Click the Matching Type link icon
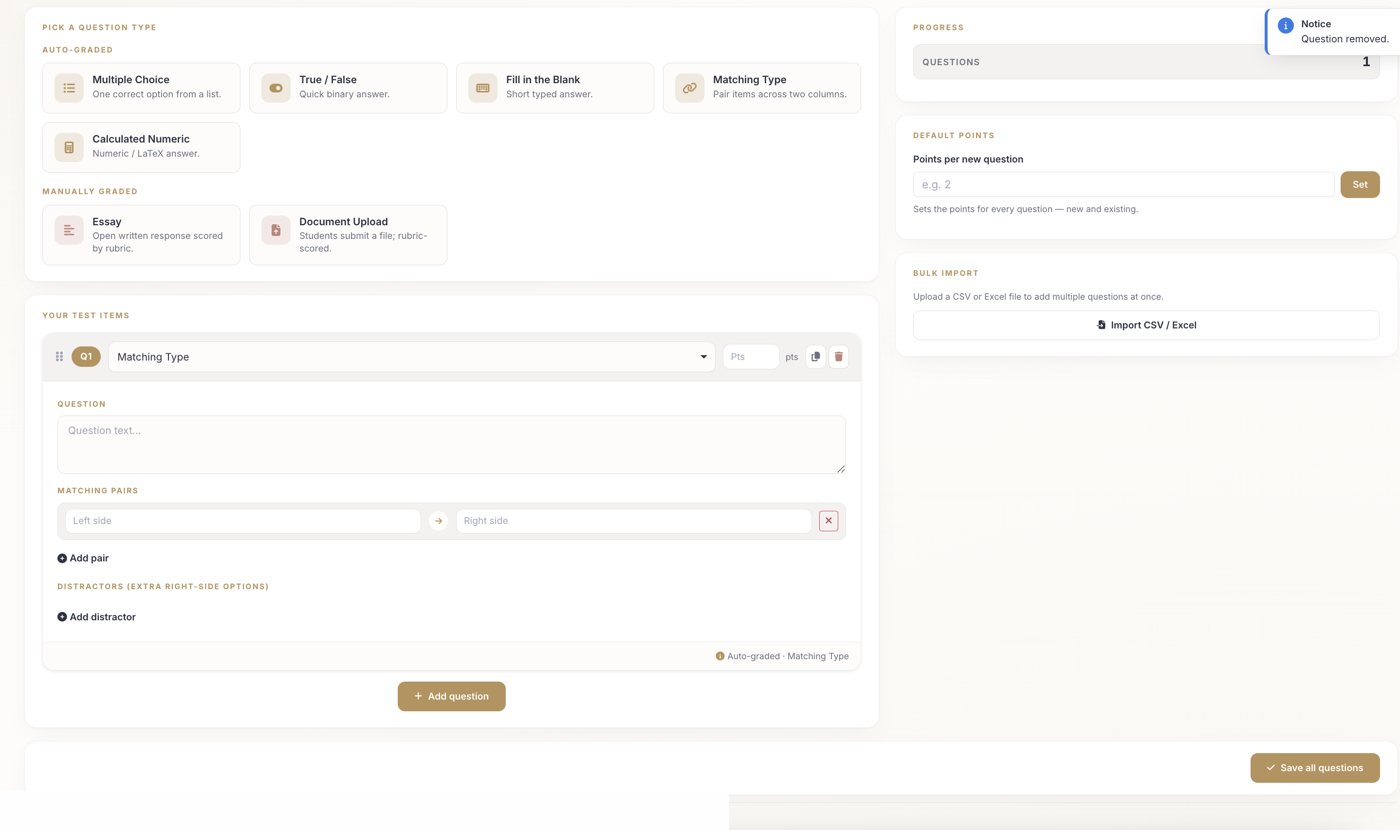The height and width of the screenshot is (830, 1400). tap(690, 88)
